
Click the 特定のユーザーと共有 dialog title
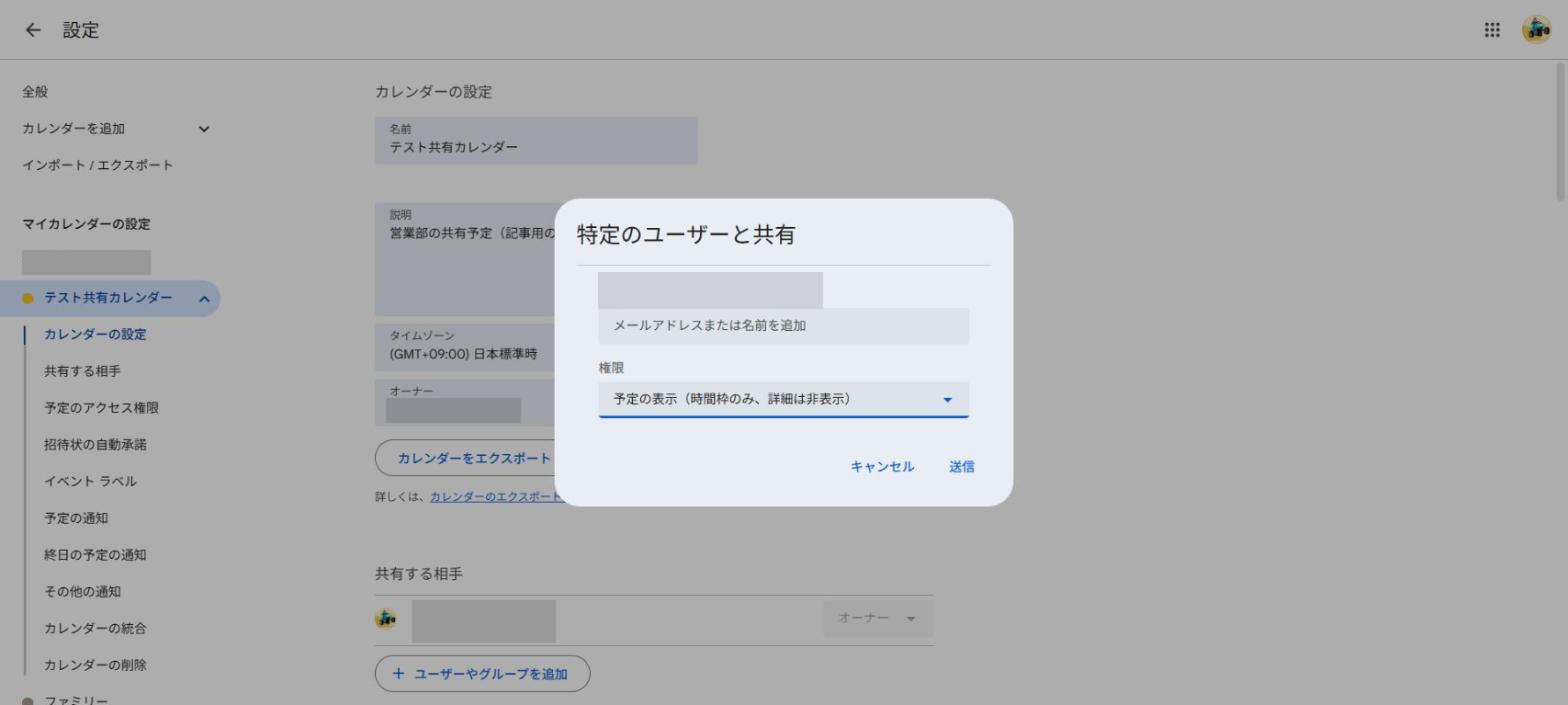click(686, 235)
